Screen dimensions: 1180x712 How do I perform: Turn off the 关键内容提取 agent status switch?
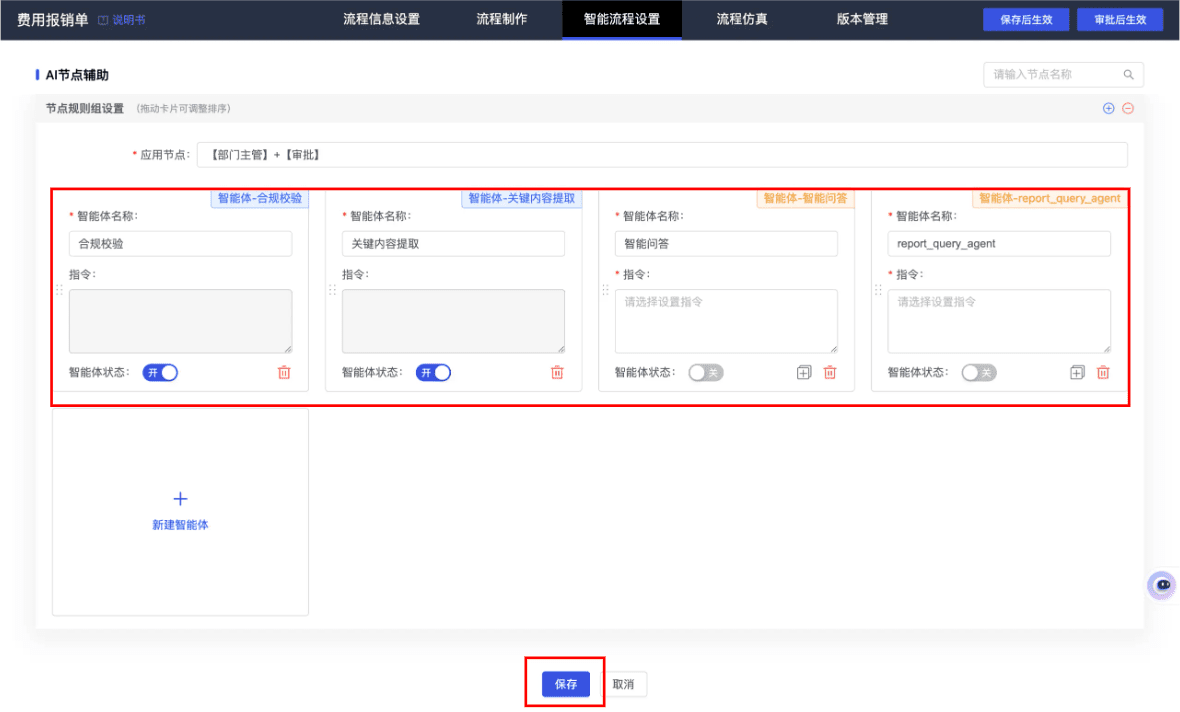click(x=433, y=373)
